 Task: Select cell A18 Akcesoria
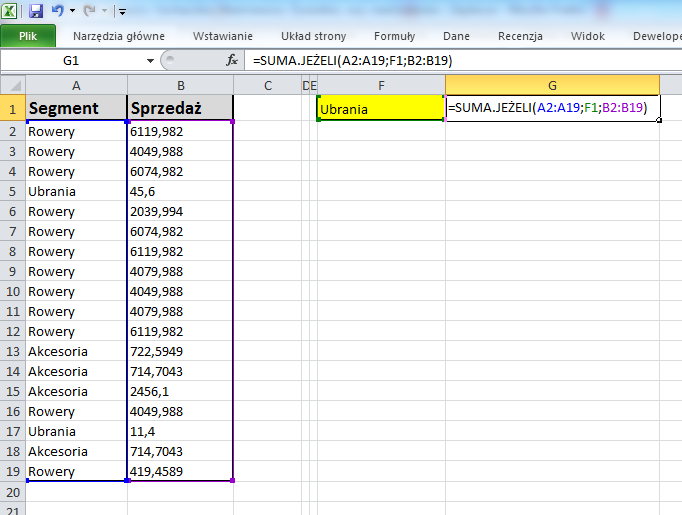(x=76, y=451)
